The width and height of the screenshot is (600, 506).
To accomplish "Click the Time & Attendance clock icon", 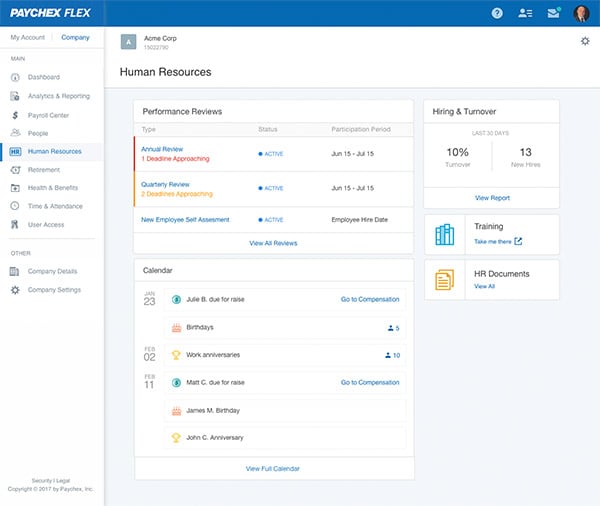I will 15,206.
